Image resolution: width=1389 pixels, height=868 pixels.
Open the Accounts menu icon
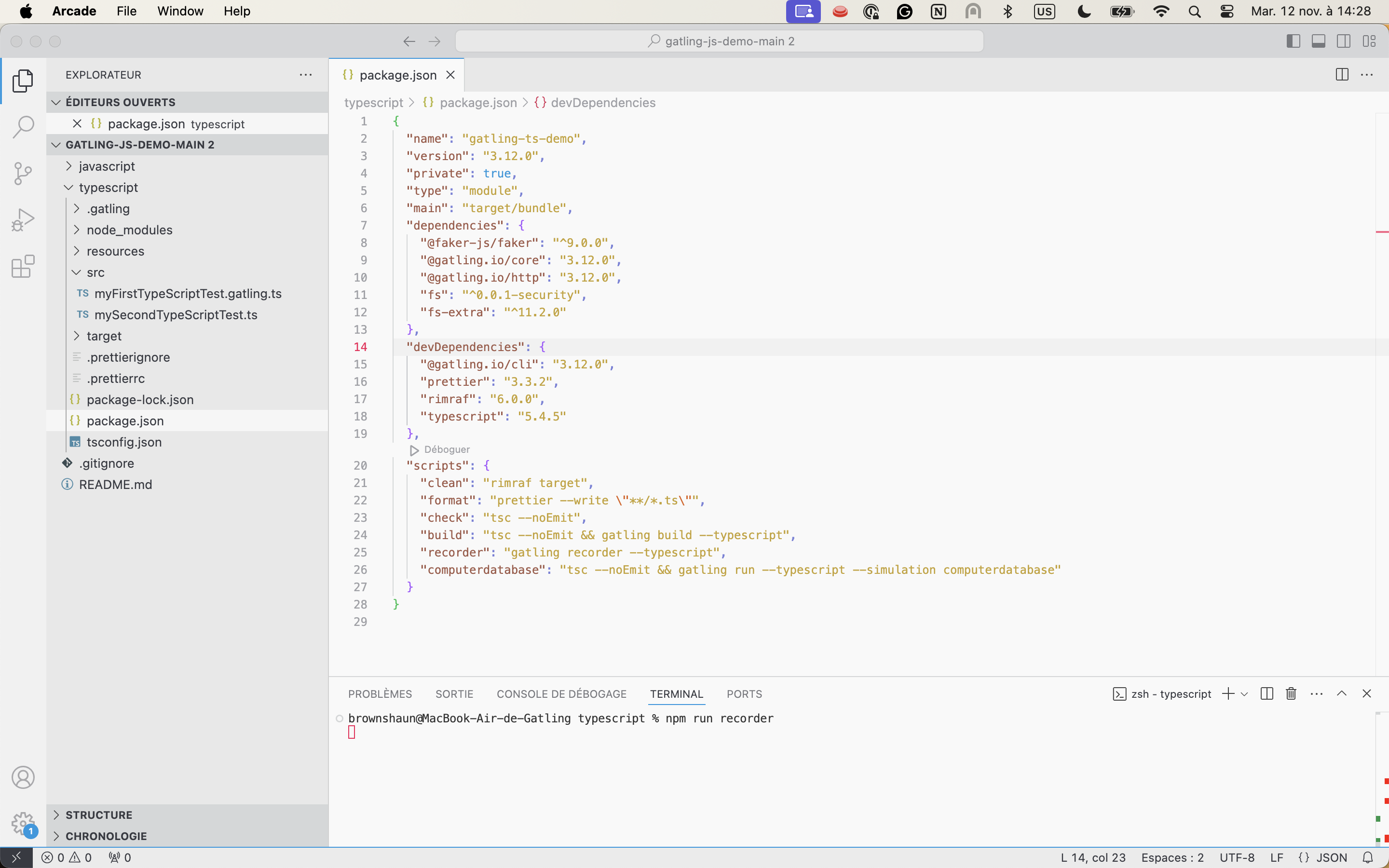[x=23, y=777]
